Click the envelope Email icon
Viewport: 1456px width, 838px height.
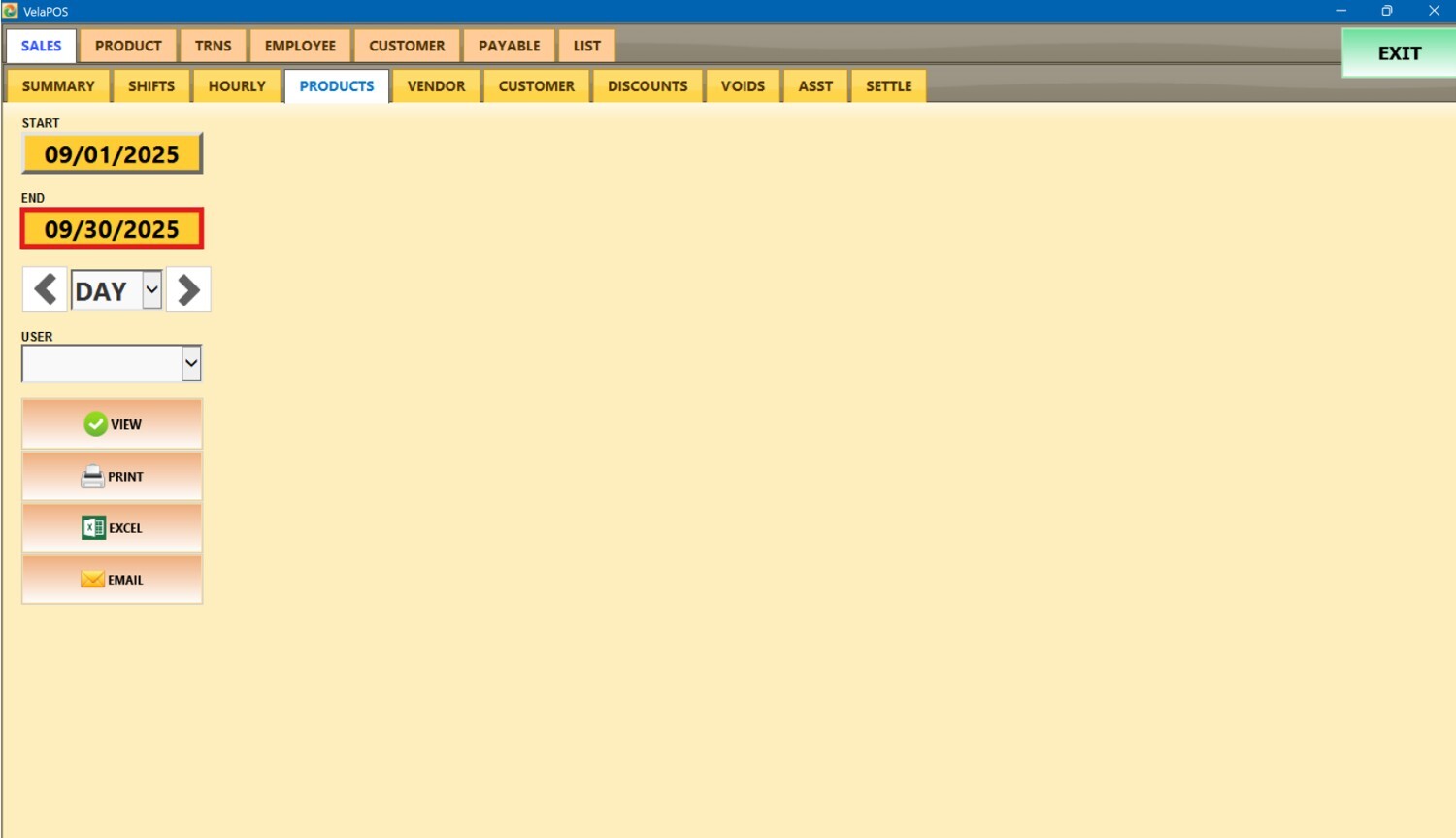pos(92,580)
